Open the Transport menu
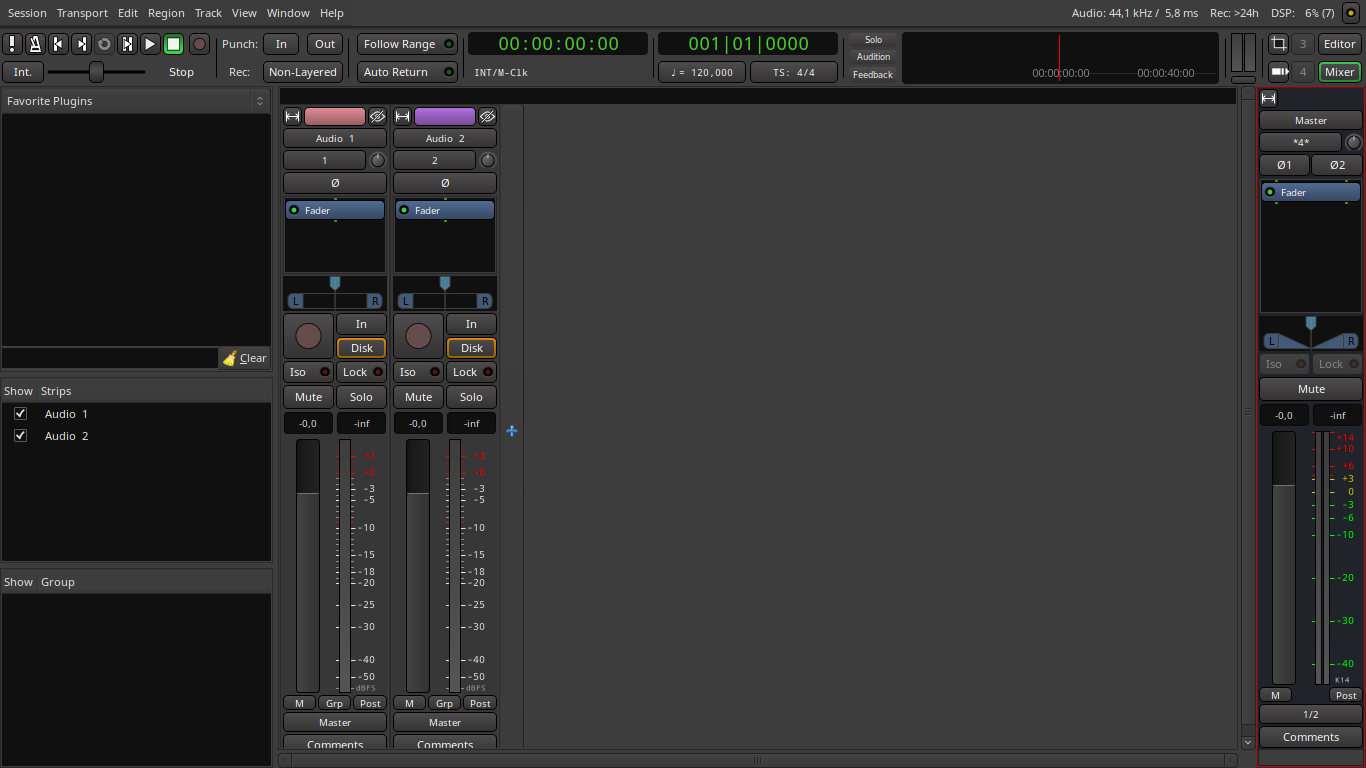The height and width of the screenshot is (768, 1366). 82,13
